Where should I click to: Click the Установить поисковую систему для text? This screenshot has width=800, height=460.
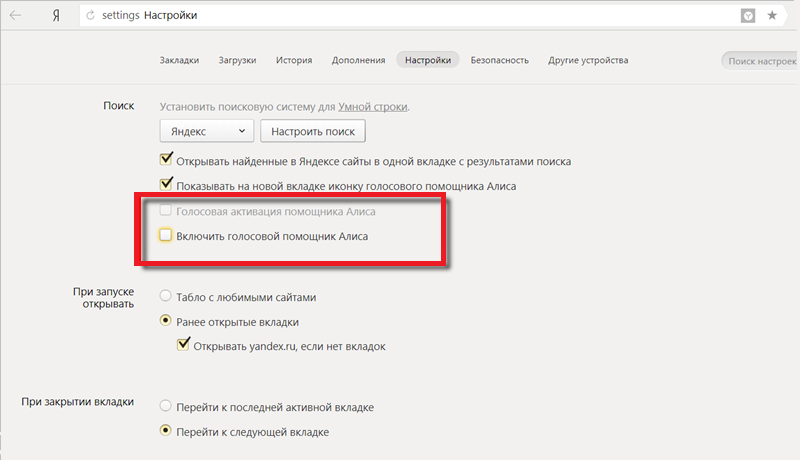pos(247,107)
